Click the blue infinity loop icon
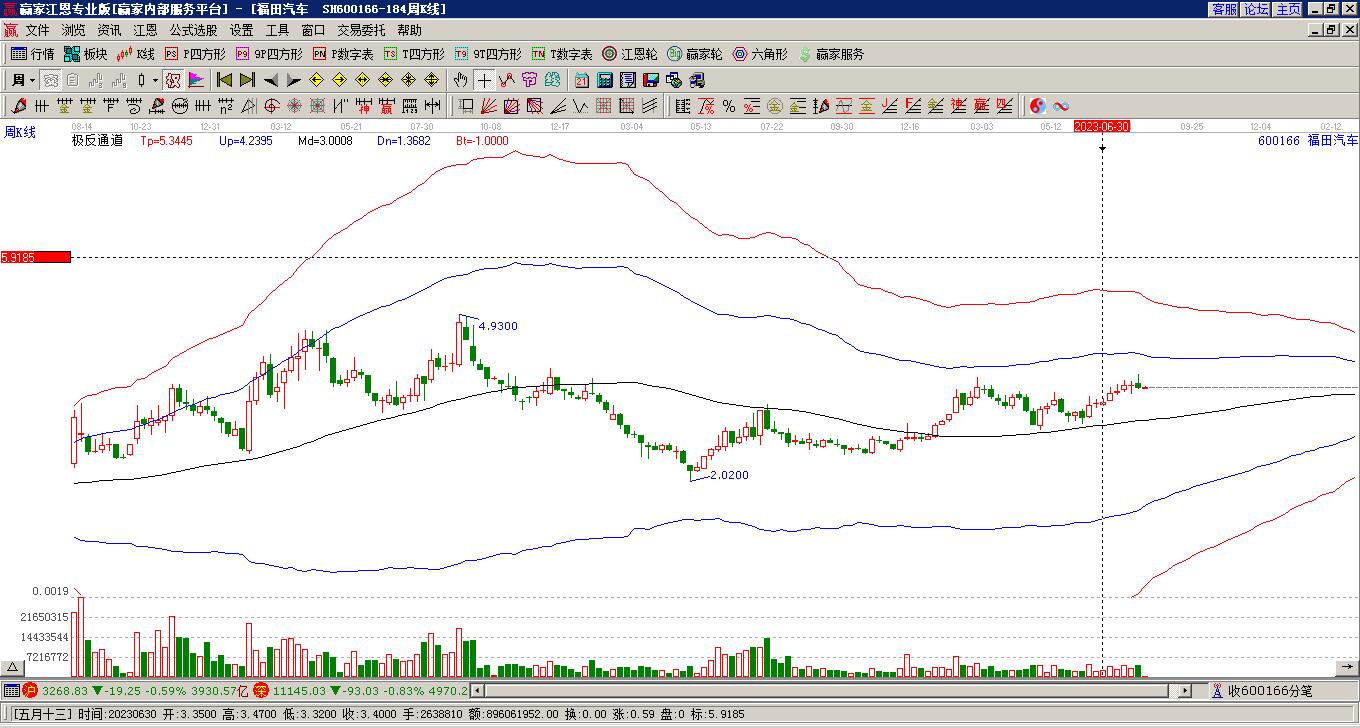The width and height of the screenshot is (1360, 728). tap(1061, 106)
